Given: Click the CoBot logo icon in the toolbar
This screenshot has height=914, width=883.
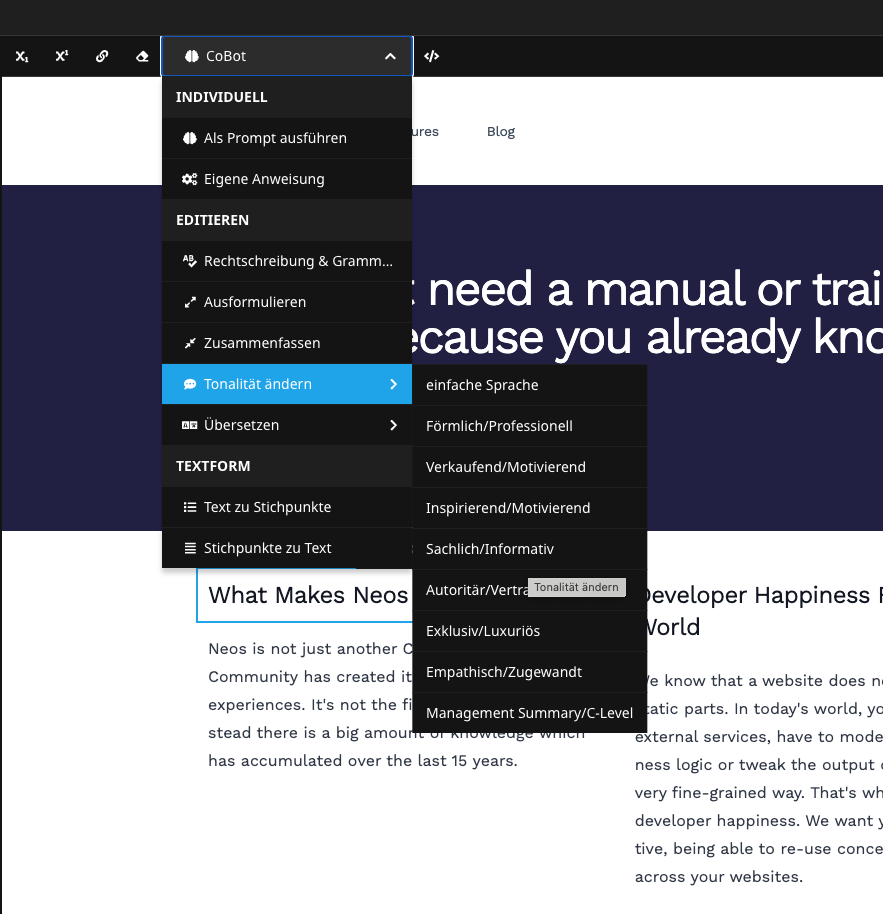Looking at the screenshot, I should coord(190,56).
